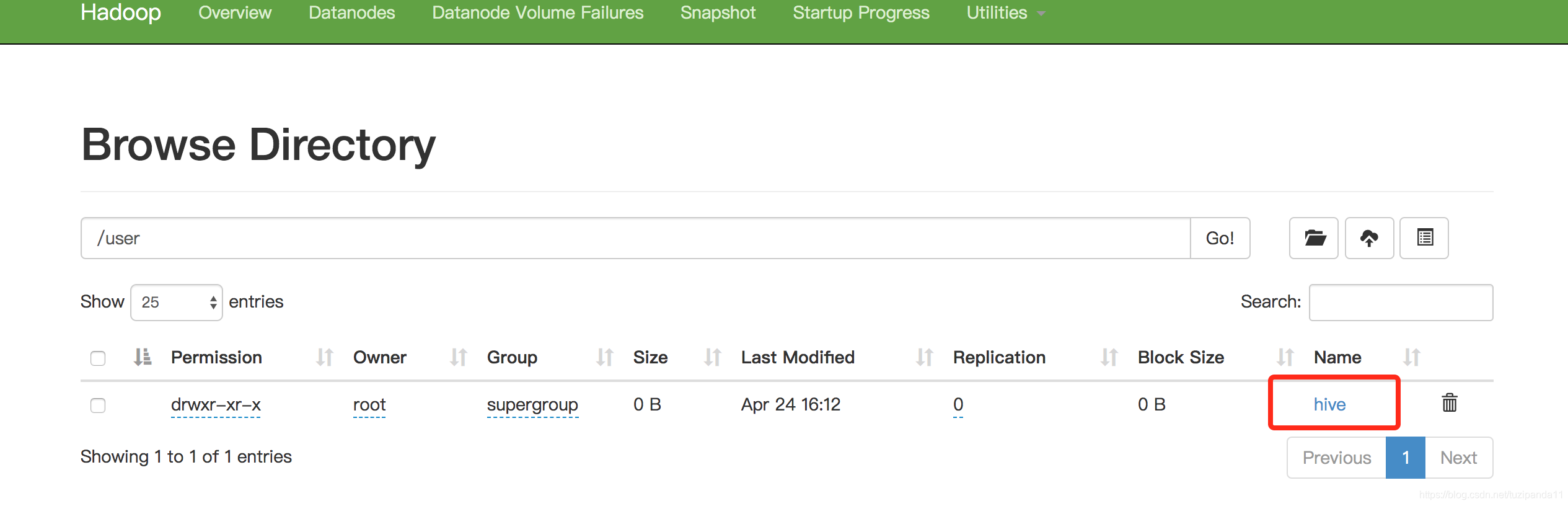Image resolution: width=1568 pixels, height=506 pixels.
Task: Sort table by Last Modified column arrows
Action: [925, 357]
